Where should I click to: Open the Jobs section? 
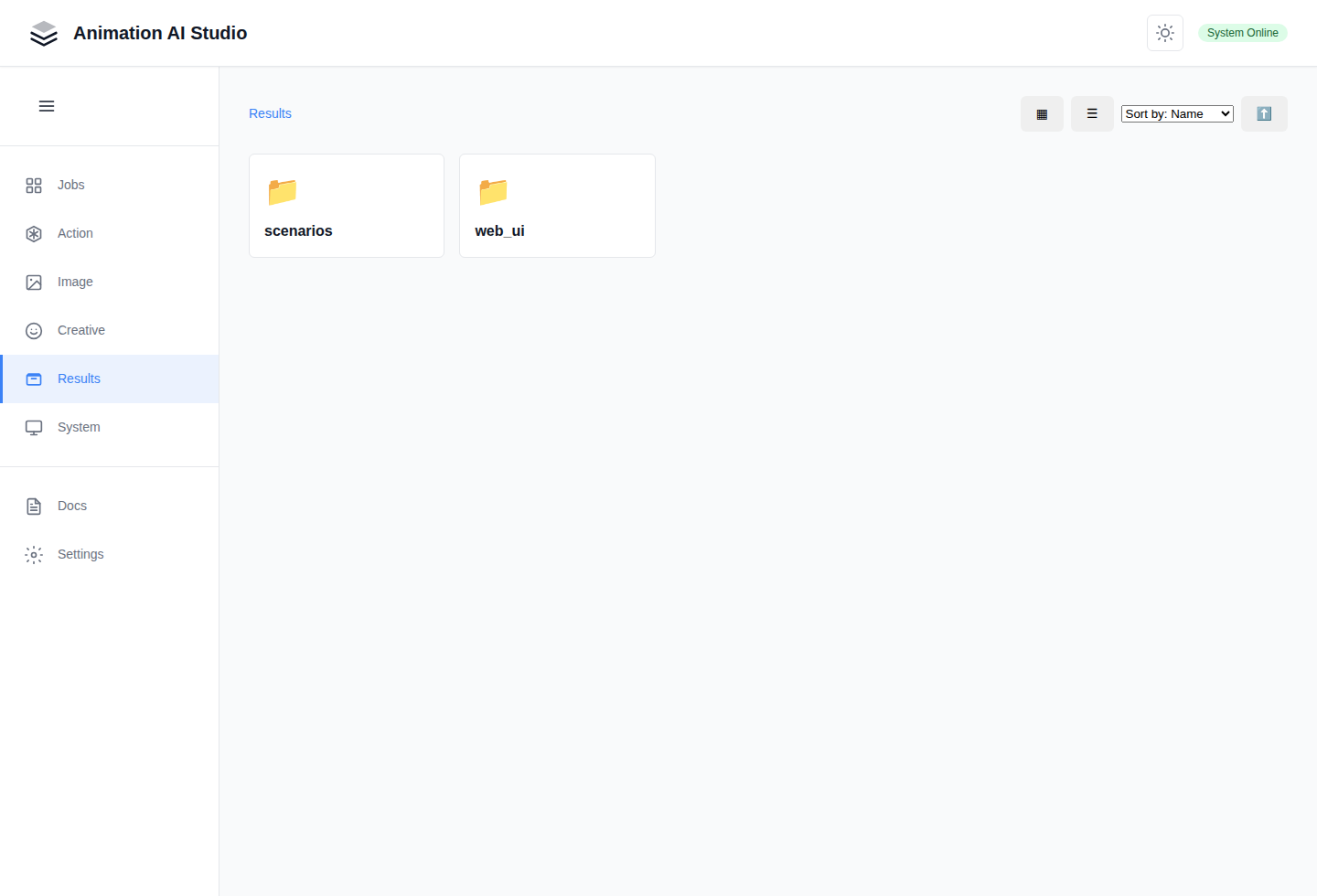click(x=71, y=185)
